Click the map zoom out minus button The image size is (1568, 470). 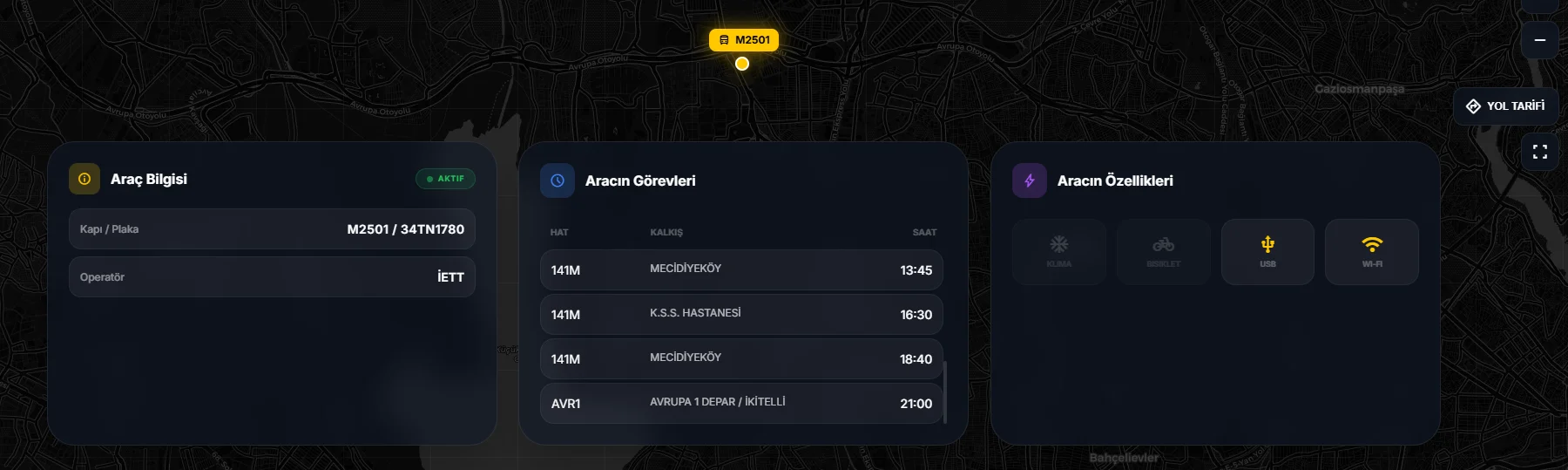click(1539, 40)
